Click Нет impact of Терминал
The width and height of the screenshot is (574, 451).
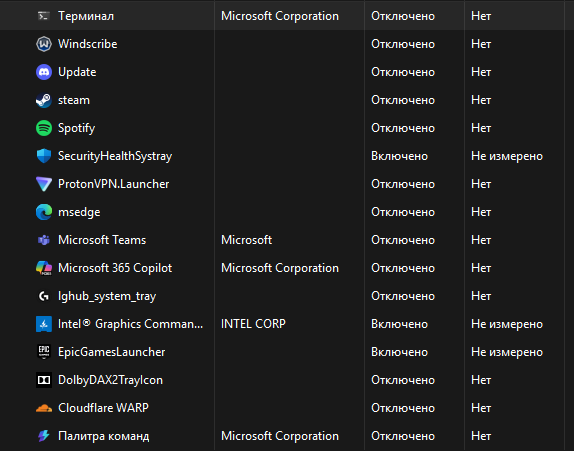(481, 16)
